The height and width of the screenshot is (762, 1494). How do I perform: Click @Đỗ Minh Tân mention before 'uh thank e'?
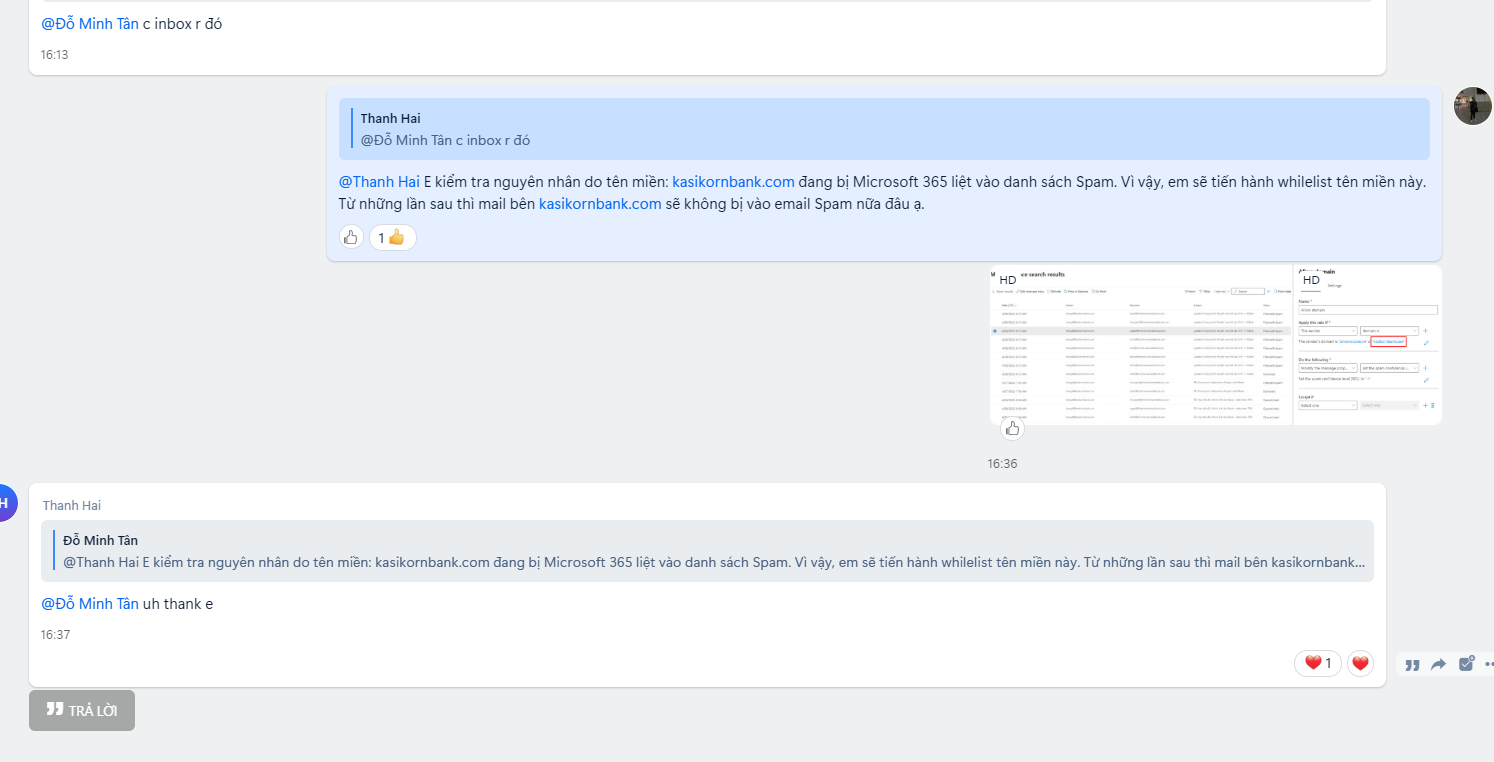(90, 603)
